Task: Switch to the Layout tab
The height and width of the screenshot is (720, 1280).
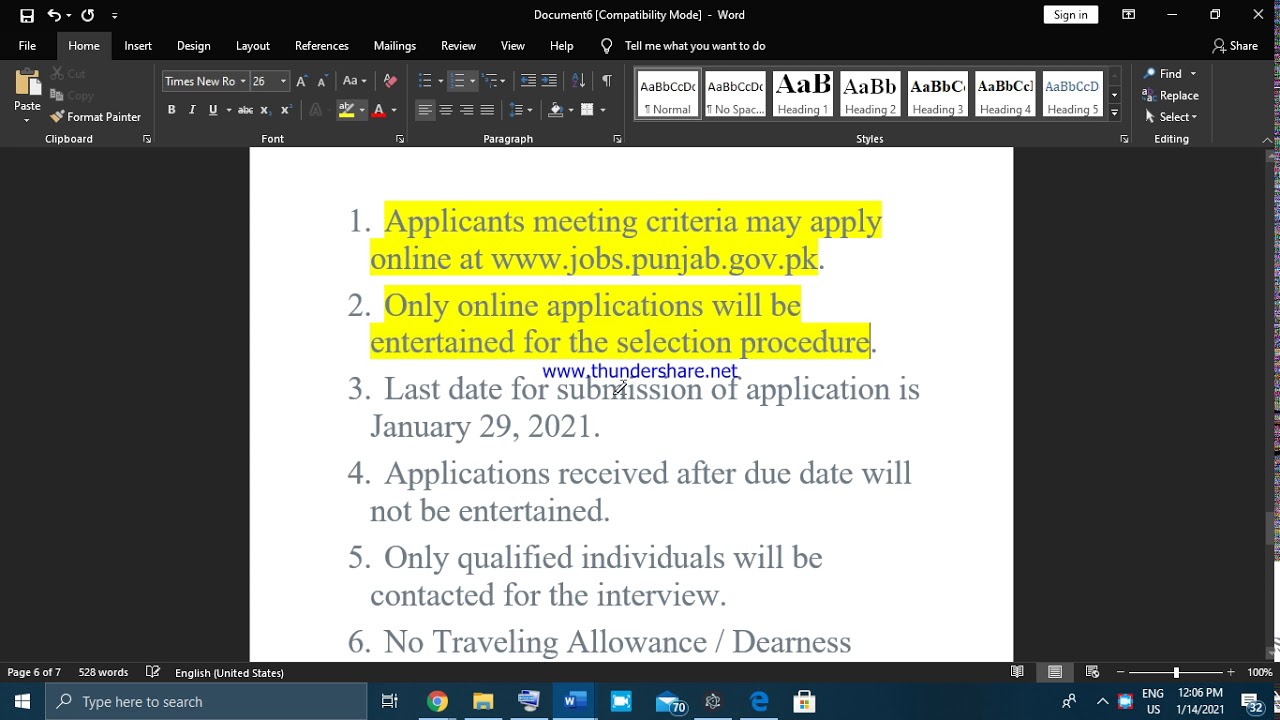Action: (x=252, y=46)
